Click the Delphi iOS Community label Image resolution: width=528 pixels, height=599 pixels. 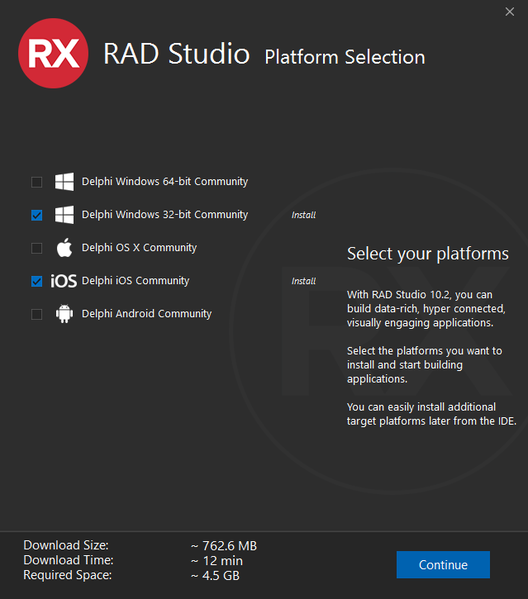pyautogui.click(x=135, y=281)
